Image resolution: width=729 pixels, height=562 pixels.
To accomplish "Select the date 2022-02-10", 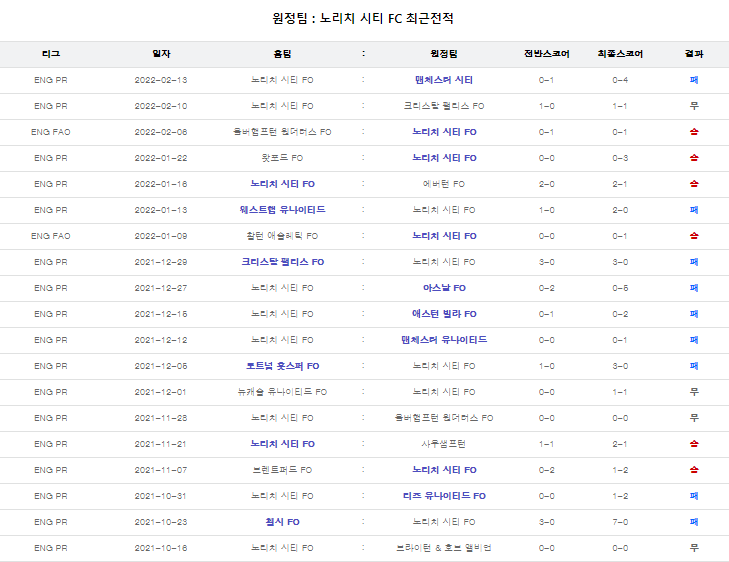I will (x=161, y=106).
